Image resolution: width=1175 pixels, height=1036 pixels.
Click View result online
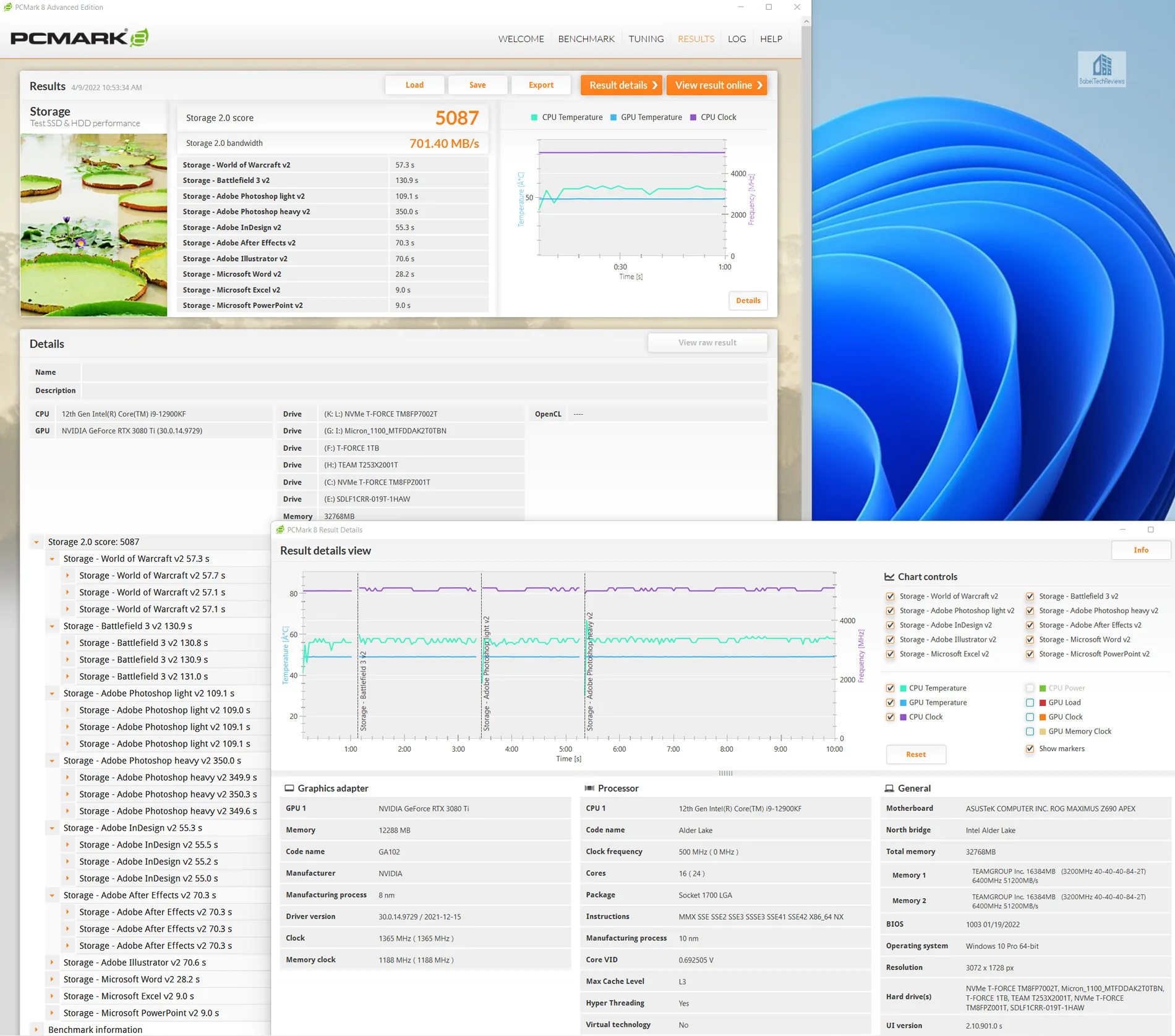[717, 85]
